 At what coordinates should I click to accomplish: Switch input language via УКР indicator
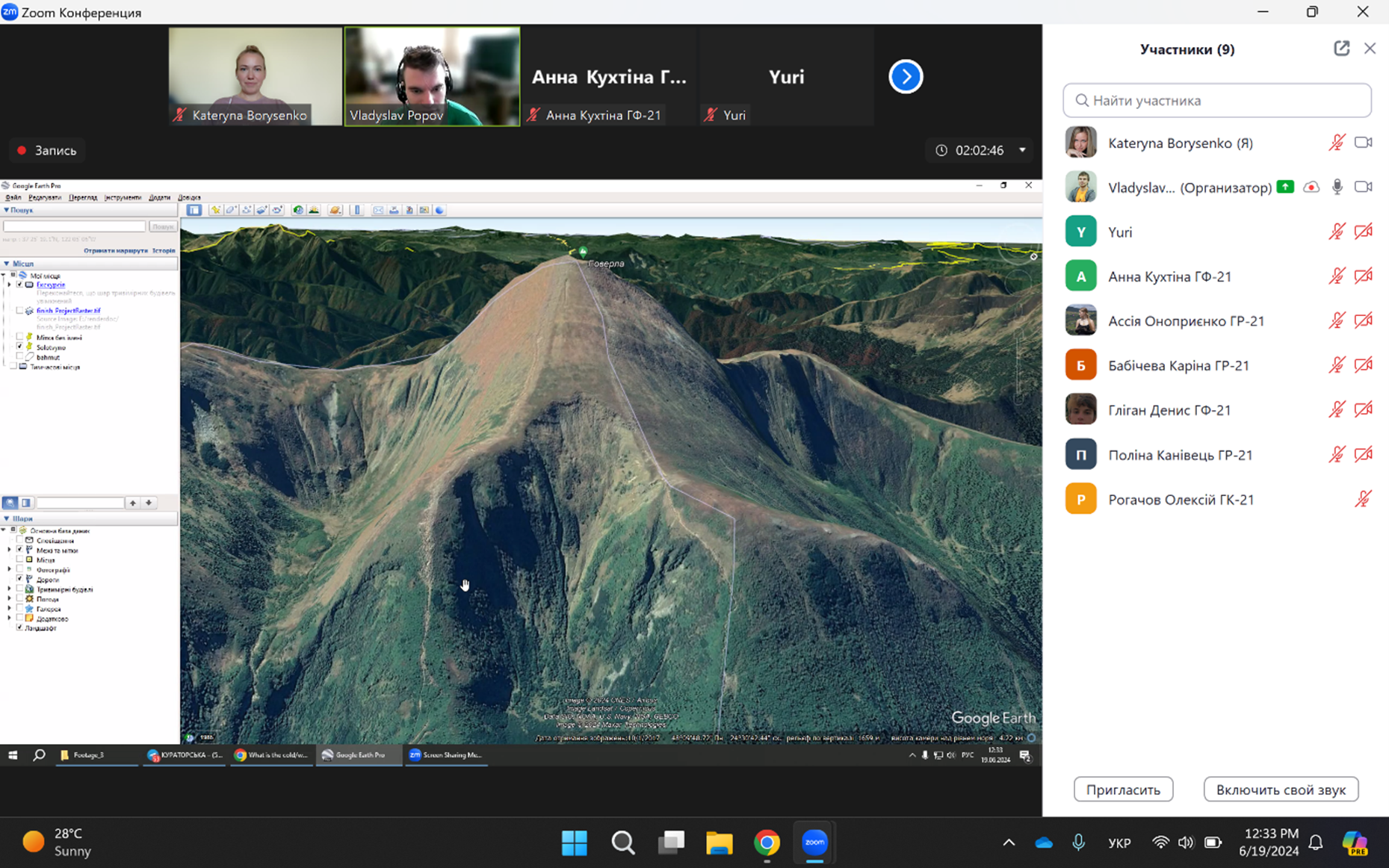point(1119,843)
